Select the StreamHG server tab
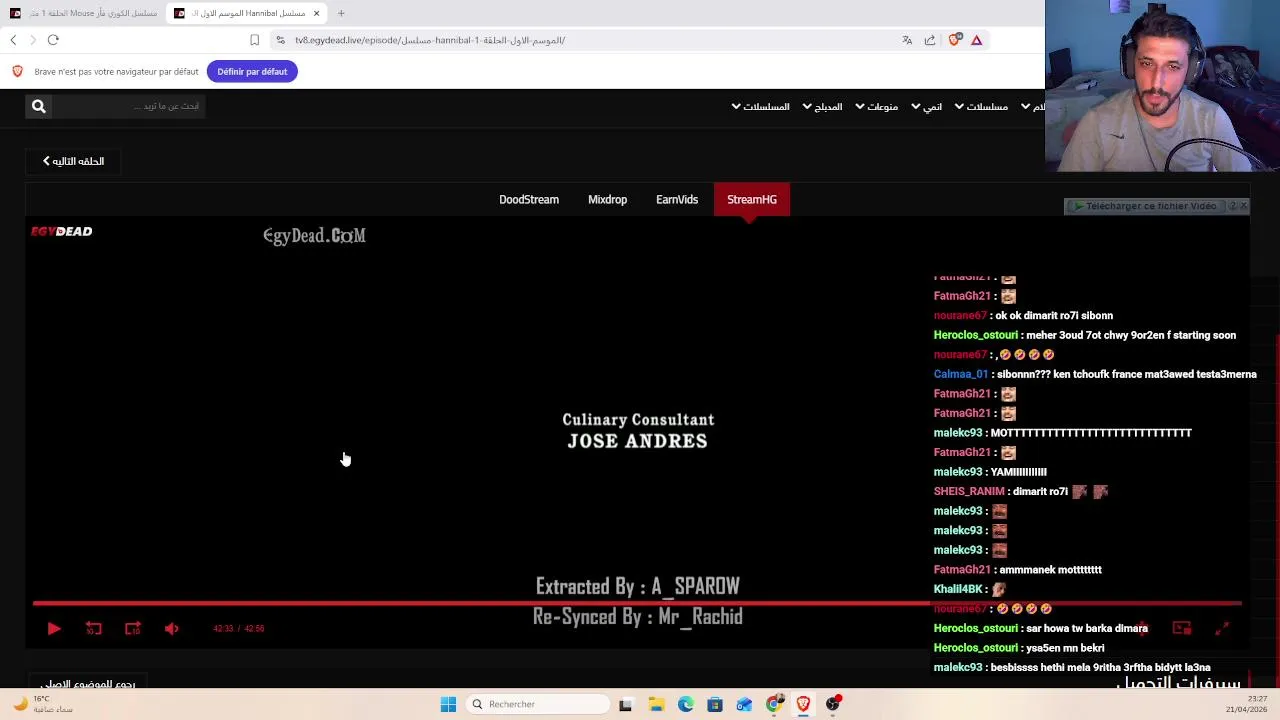 [752, 200]
